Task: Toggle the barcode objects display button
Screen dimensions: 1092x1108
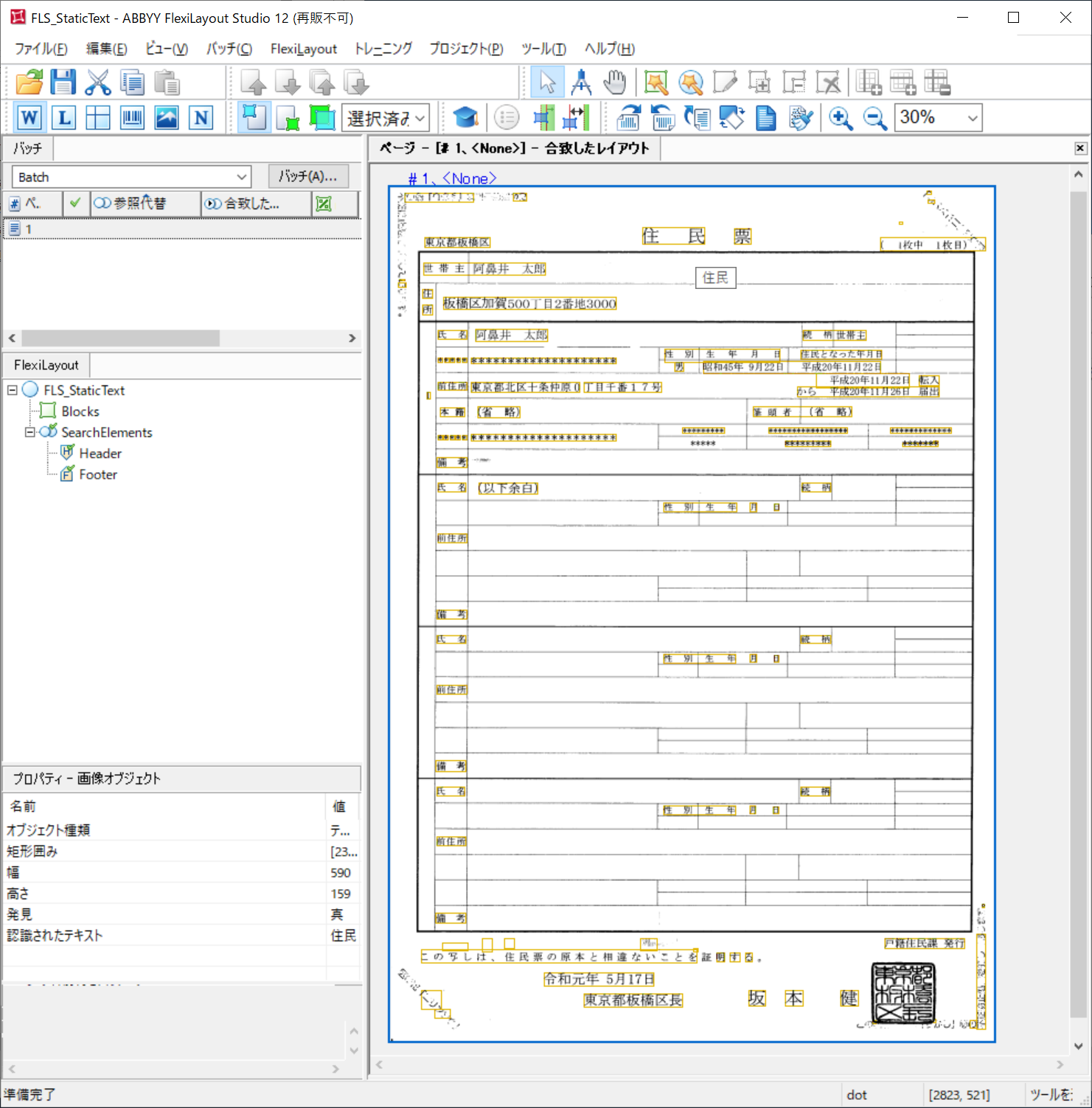Action: point(133,117)
